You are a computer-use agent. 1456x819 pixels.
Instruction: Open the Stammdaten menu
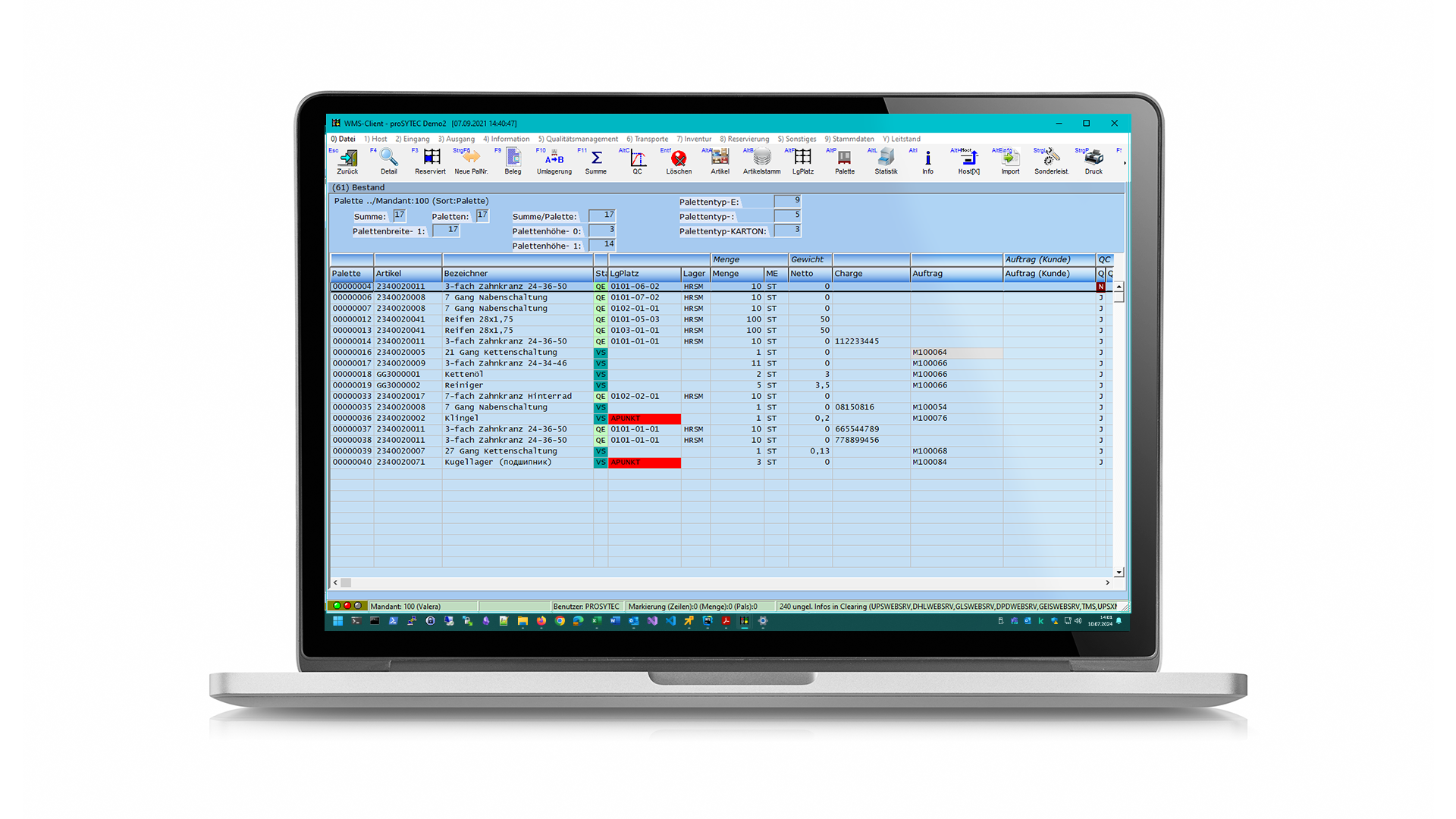[x=849, y=139]
